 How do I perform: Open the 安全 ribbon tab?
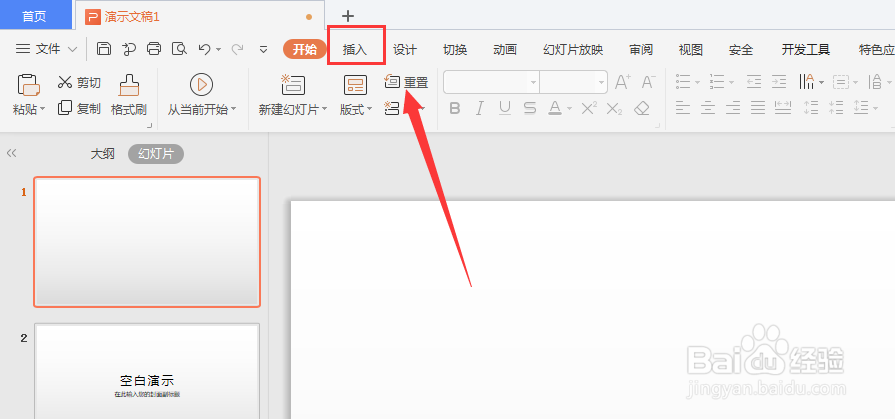pyautogui.click(x=741, y=50)
